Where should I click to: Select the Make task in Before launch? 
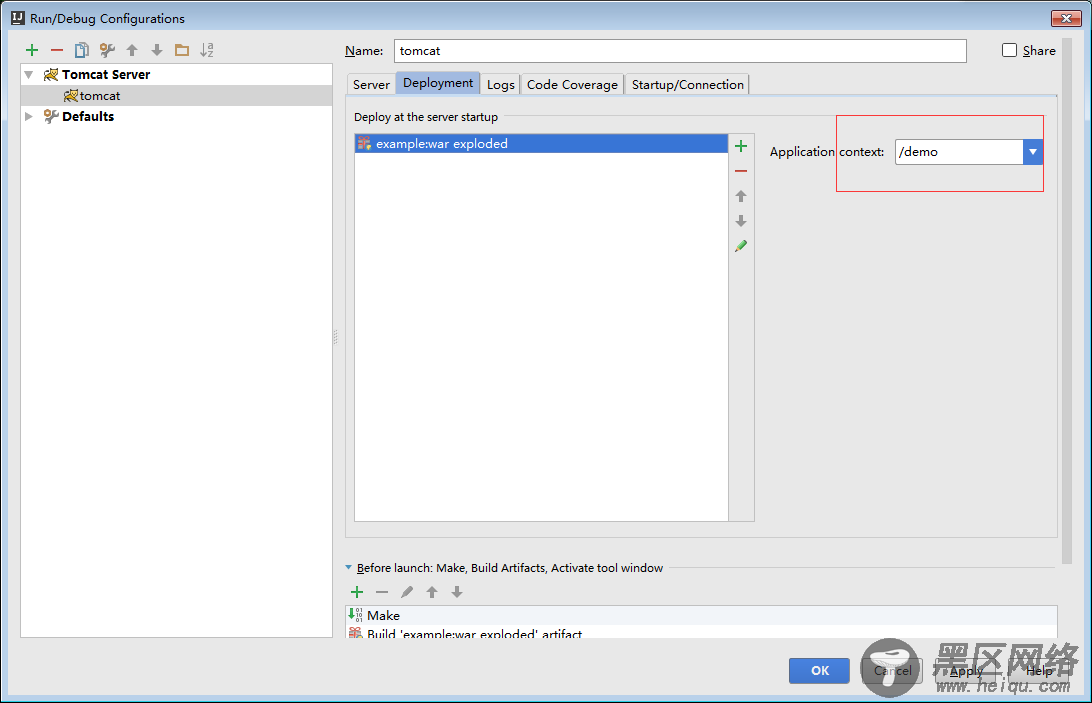701,615
